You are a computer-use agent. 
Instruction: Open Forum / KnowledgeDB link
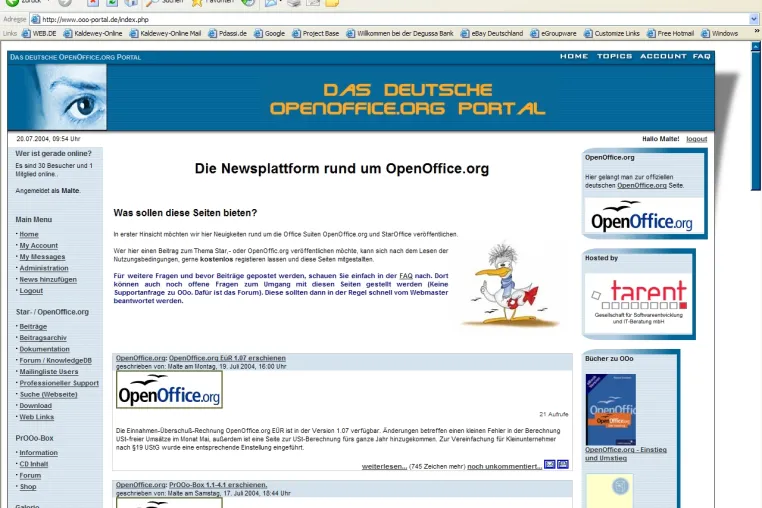(x=55, y=361)
